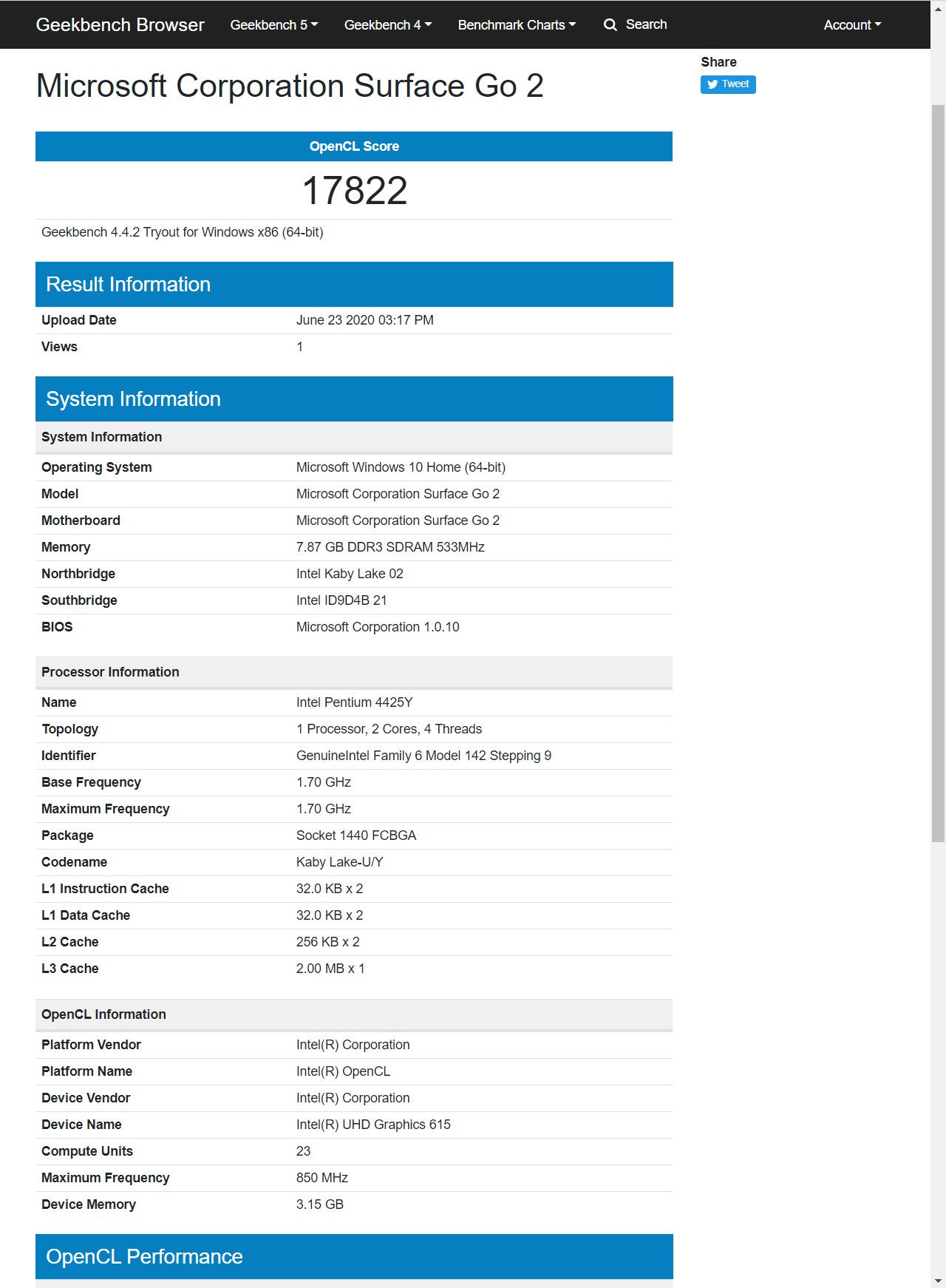Select the Geekbench 4.4.2 Tryout version text
Image resolution: width=946 pixels, height=1288 pixels.
(x=183, y=232)
